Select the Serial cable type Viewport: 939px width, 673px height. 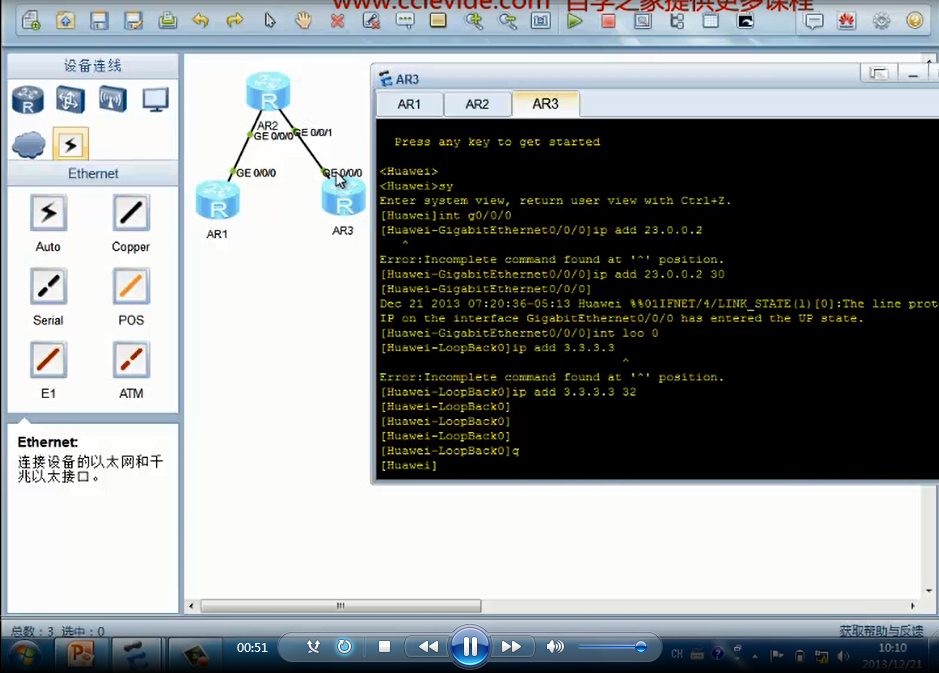(48, 286)
